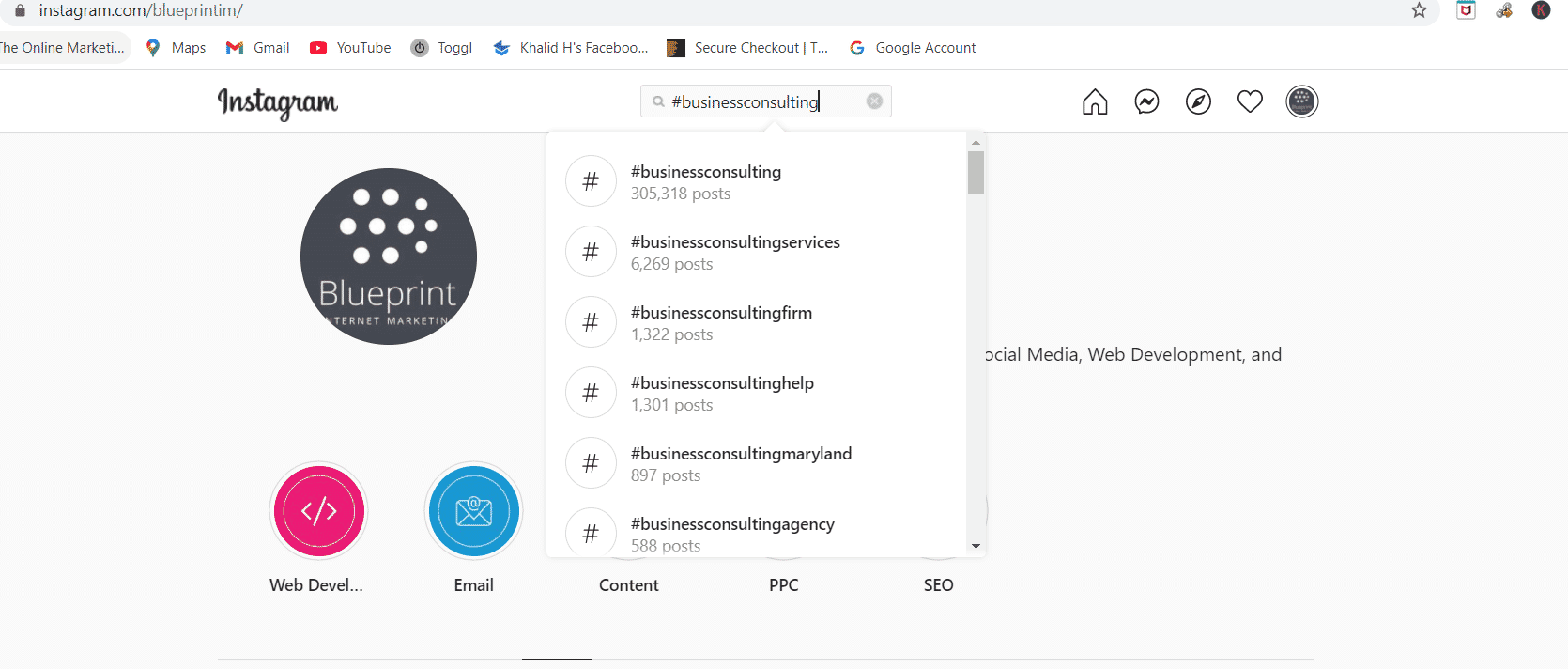Click the Blueprint profile picture

389,257
